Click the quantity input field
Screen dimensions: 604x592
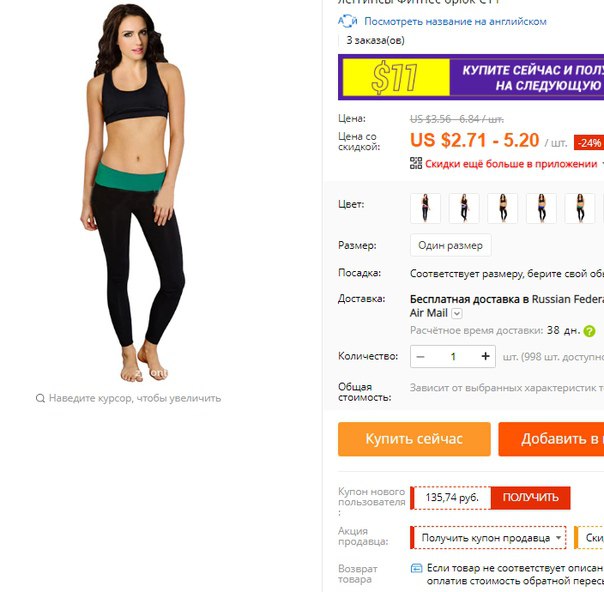[x=453, y=357]
